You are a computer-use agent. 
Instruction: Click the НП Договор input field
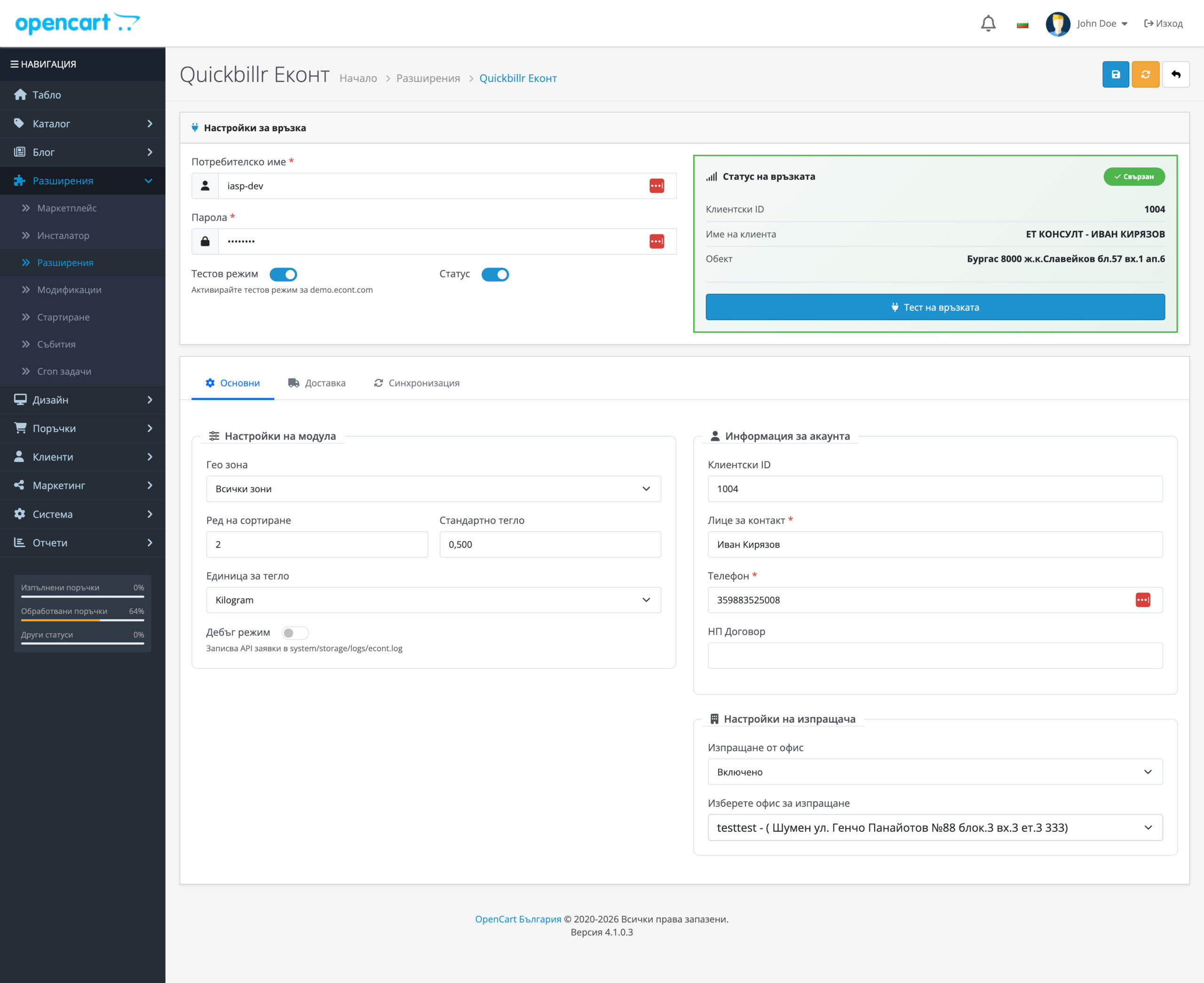click(x=935, y=655)
